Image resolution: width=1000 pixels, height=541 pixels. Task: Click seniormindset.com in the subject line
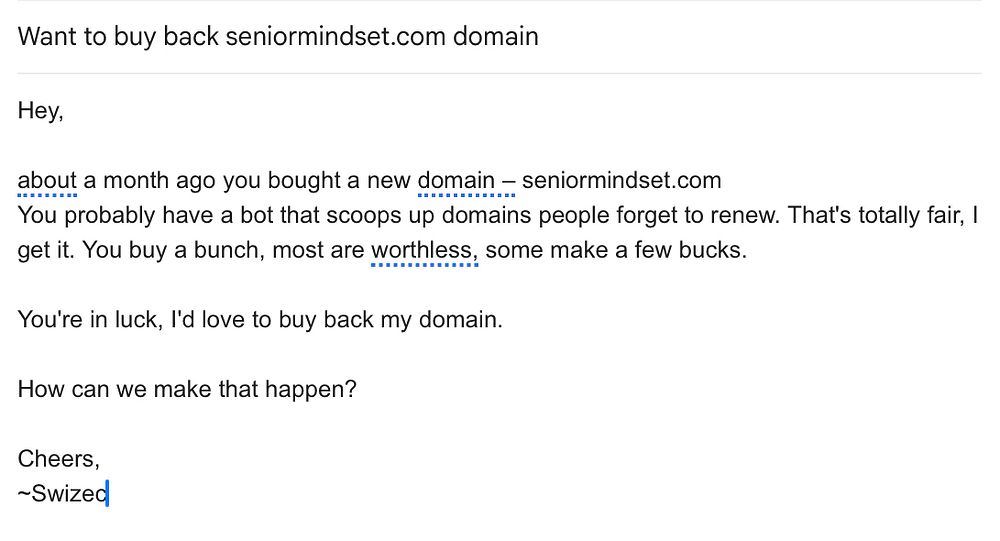click(x=335, y=36)
